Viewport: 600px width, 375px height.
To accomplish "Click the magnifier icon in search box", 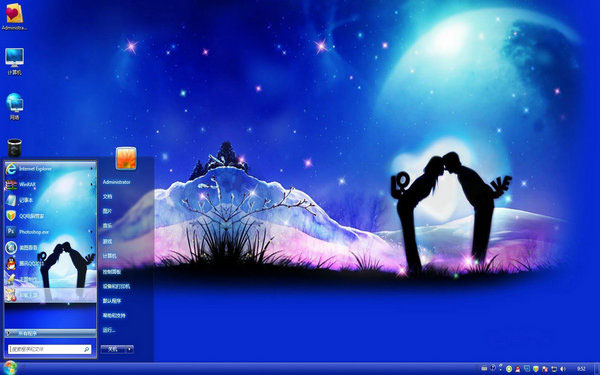I will click(86, 349).
